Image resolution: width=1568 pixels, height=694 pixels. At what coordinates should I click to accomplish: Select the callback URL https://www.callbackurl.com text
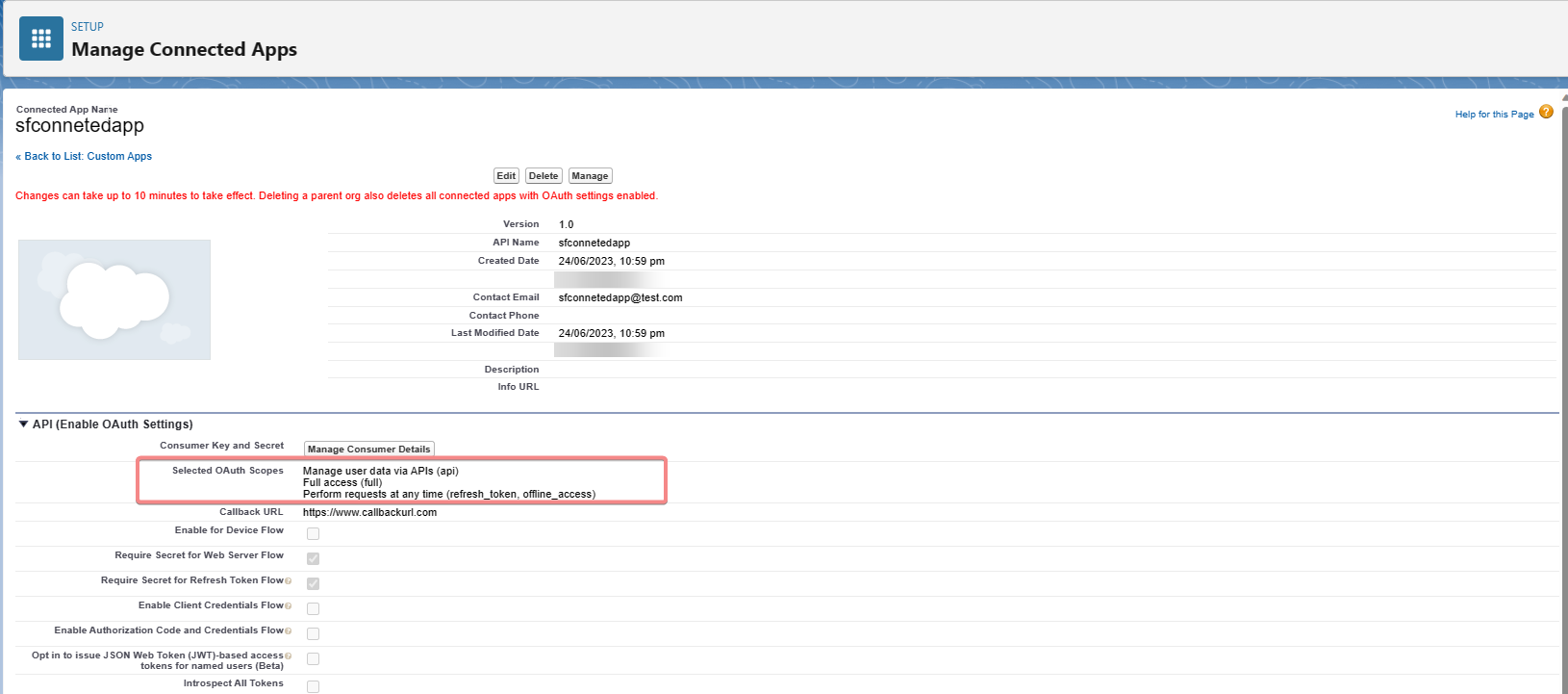click(369, 512)
